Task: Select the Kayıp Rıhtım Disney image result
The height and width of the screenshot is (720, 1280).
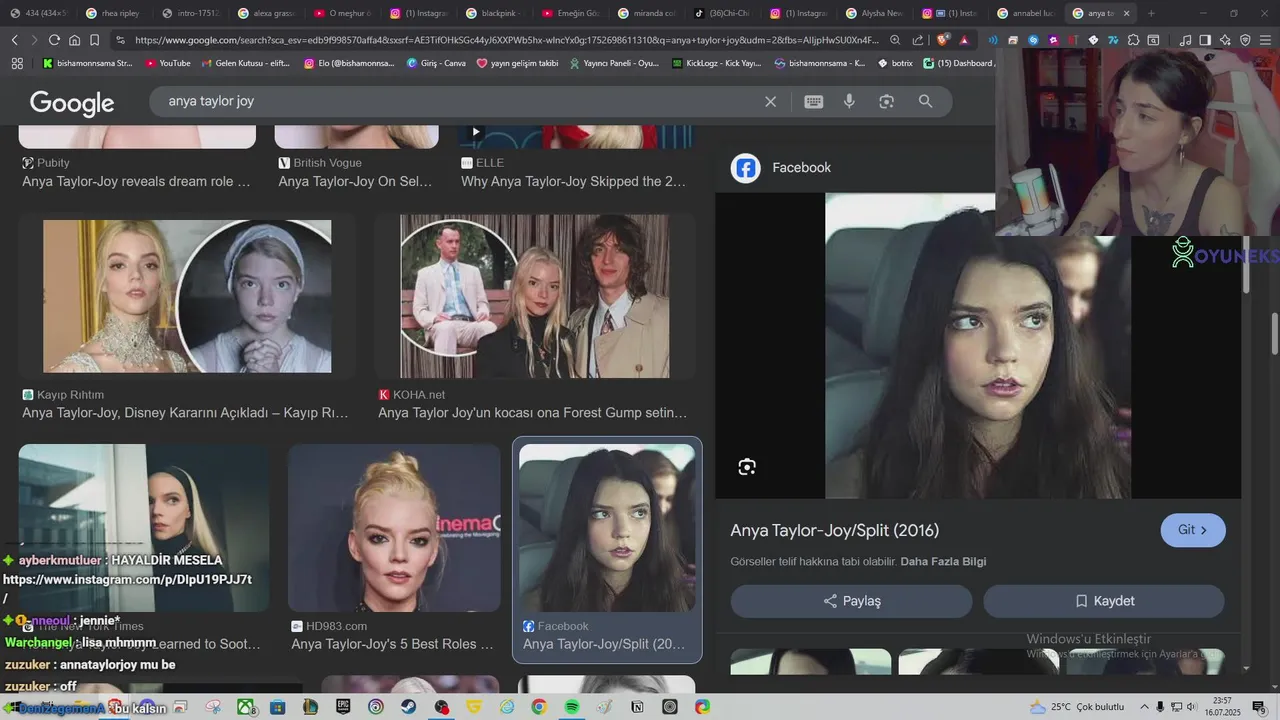Action: click(x=187, y=296)
